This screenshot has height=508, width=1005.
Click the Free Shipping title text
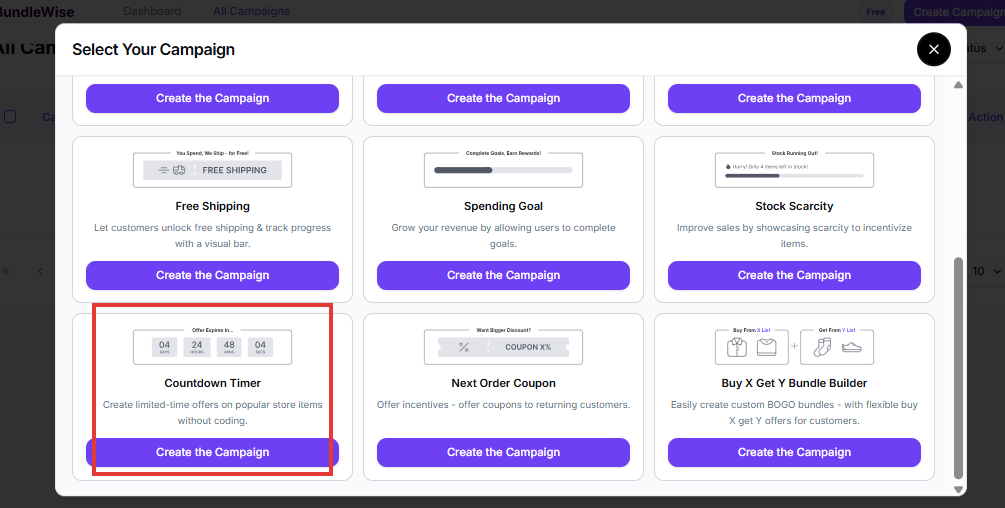coord(212,206)
